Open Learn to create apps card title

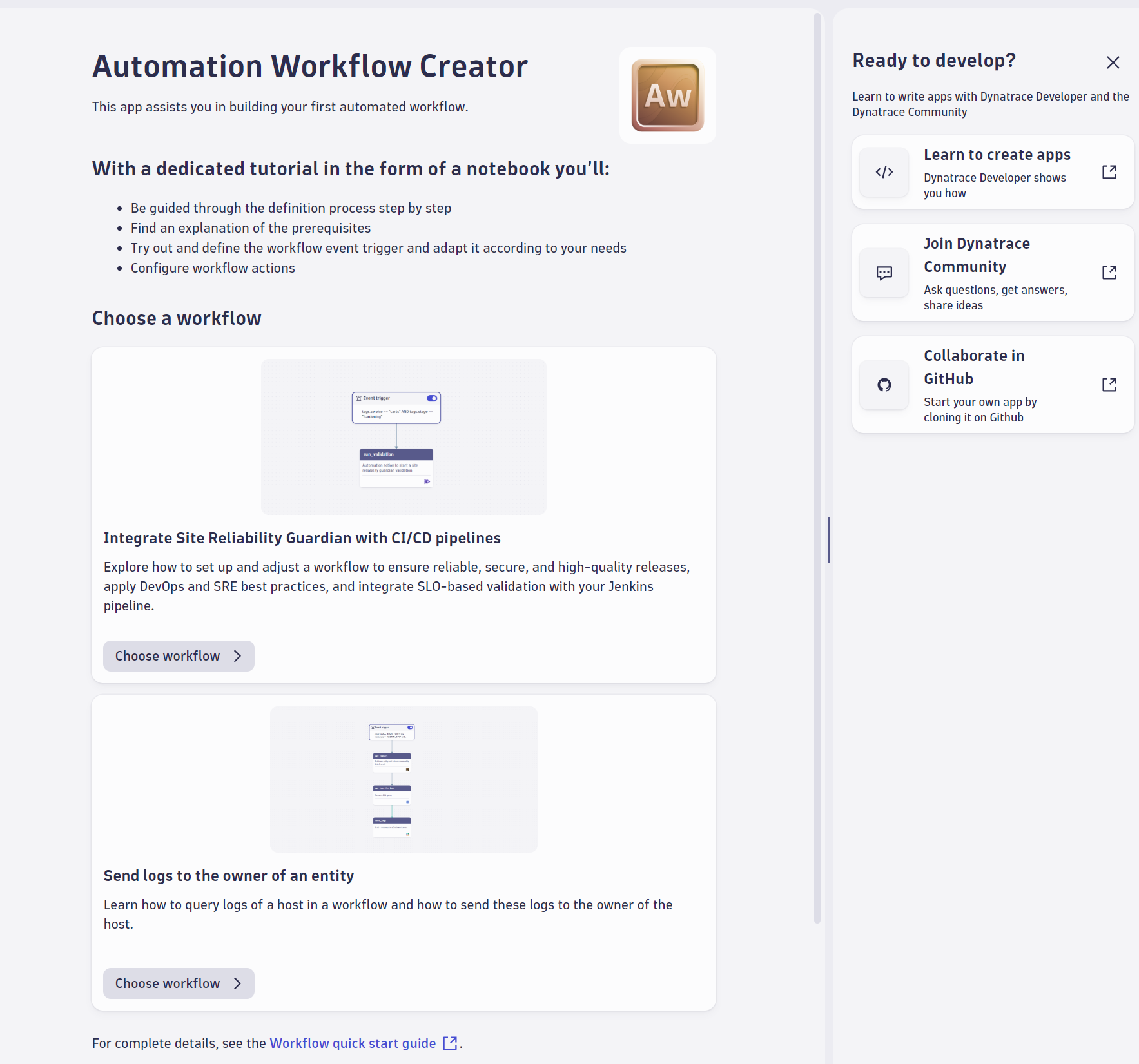pos(997,155)
